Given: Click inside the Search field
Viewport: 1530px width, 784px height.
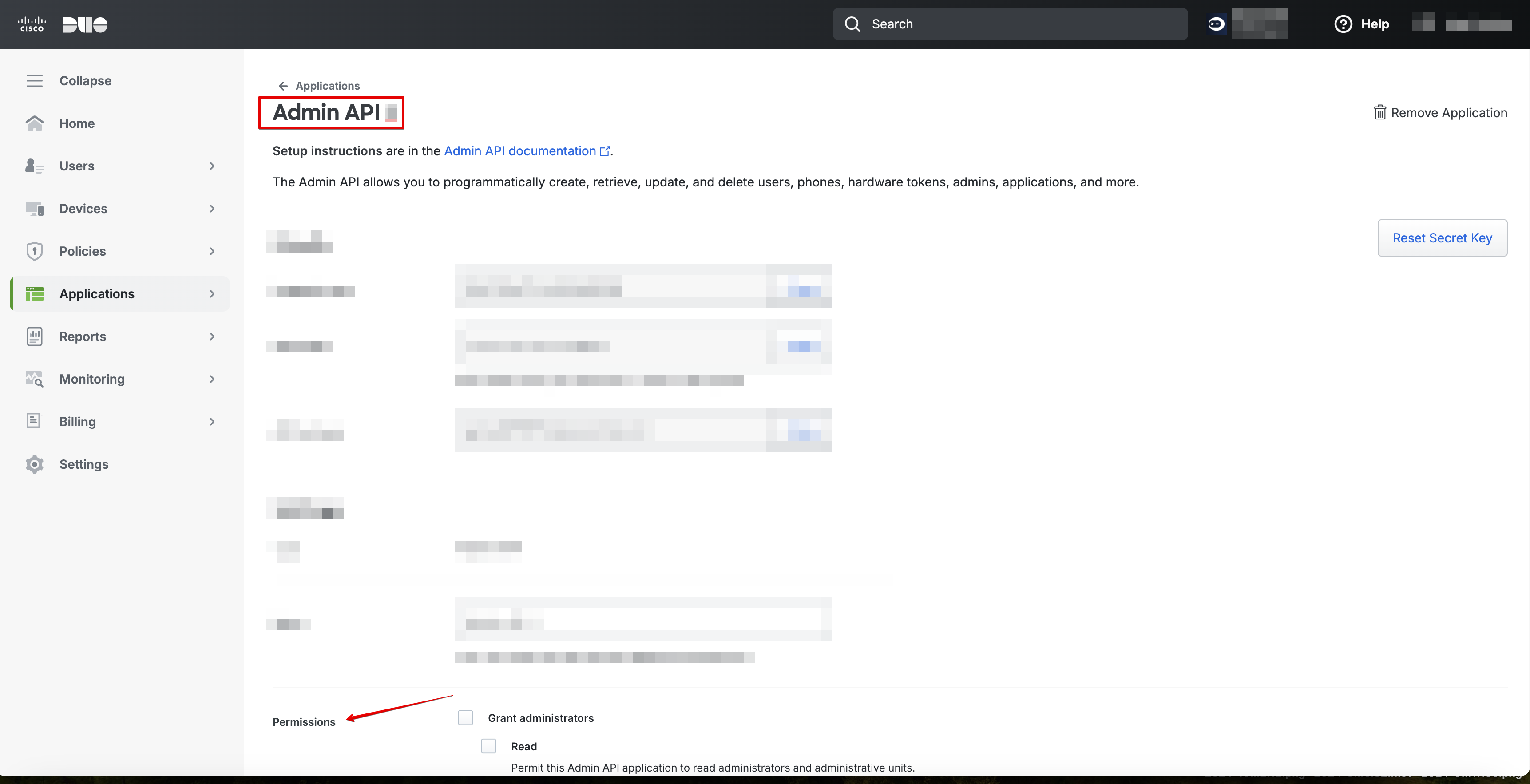Looking at the screenshot, I should (1010, 24).
